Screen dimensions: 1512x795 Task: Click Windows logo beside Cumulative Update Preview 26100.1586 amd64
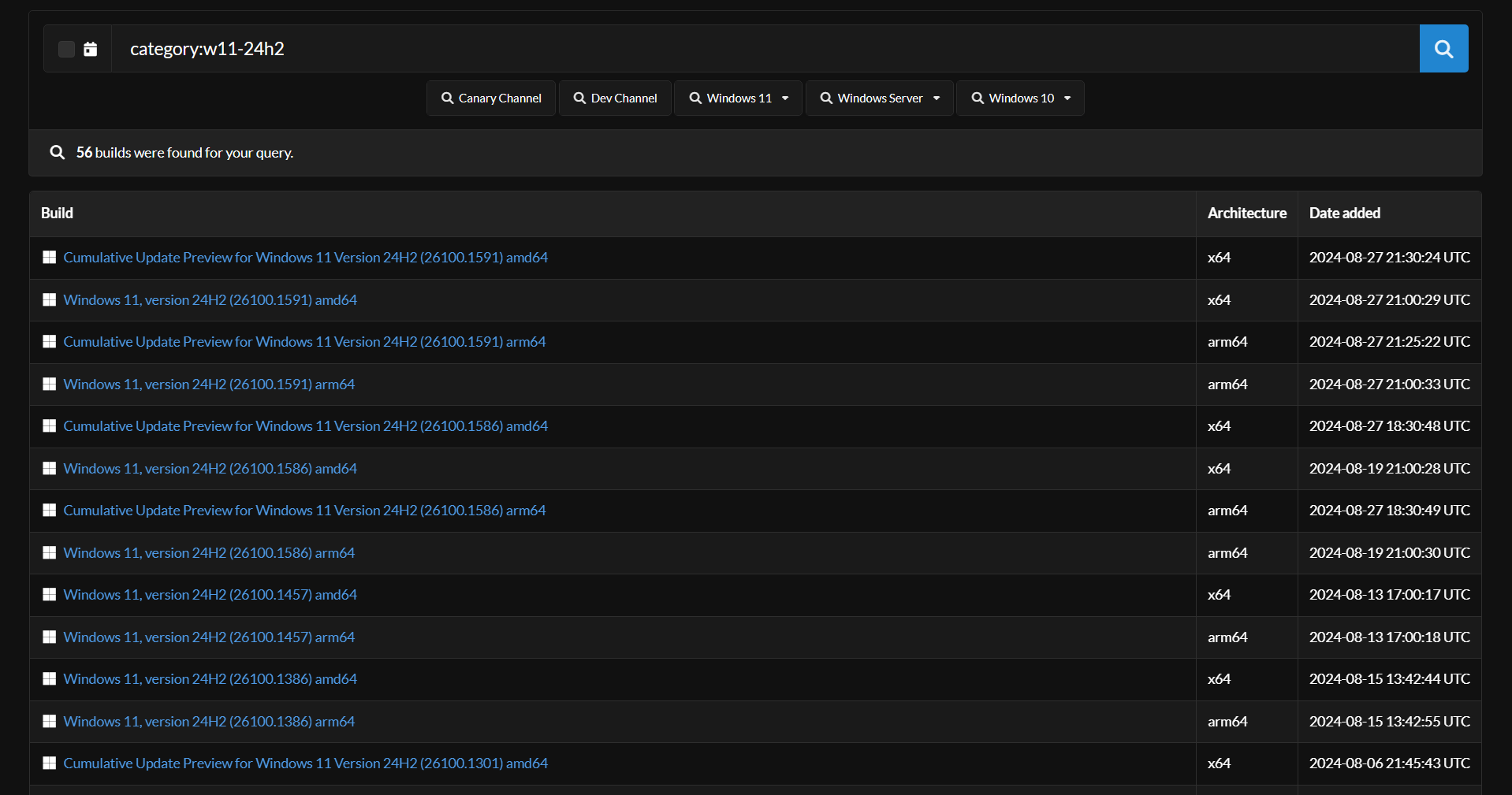point(50,426)
